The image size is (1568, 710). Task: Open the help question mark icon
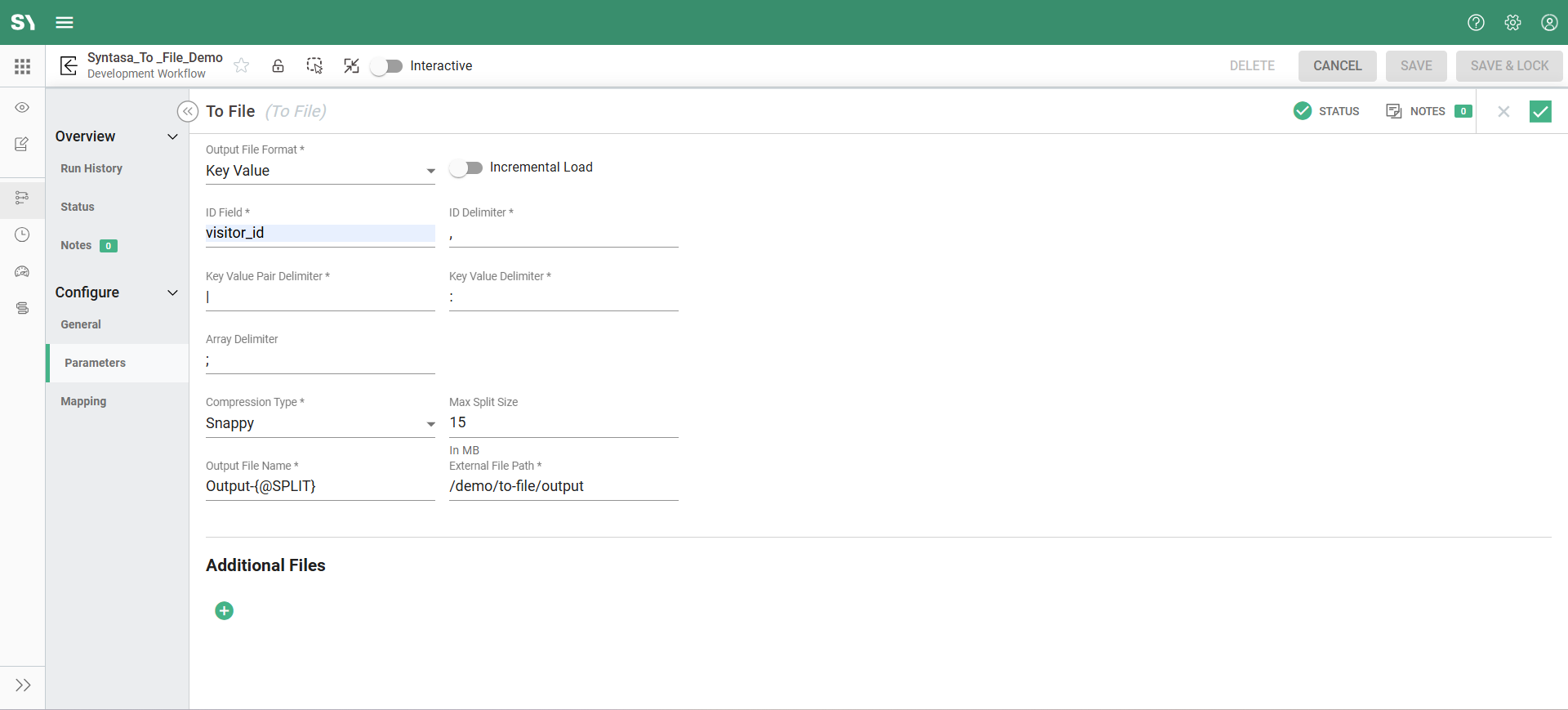(x=1476, y=22)
